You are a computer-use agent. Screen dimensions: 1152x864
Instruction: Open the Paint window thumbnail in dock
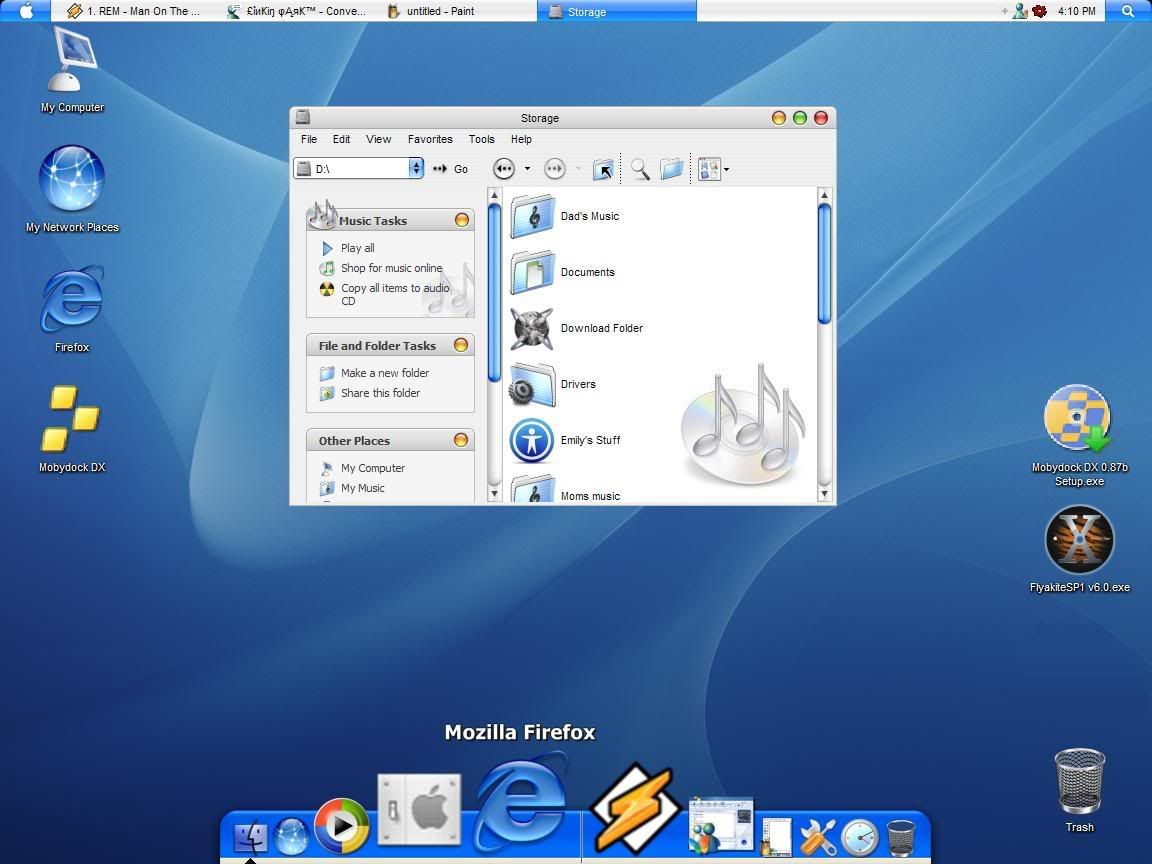coord(776,838)
